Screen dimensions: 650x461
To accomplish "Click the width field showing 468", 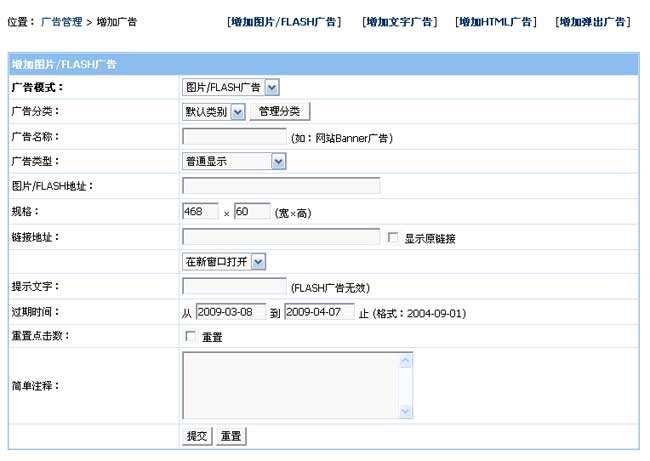I will point(200,211).
